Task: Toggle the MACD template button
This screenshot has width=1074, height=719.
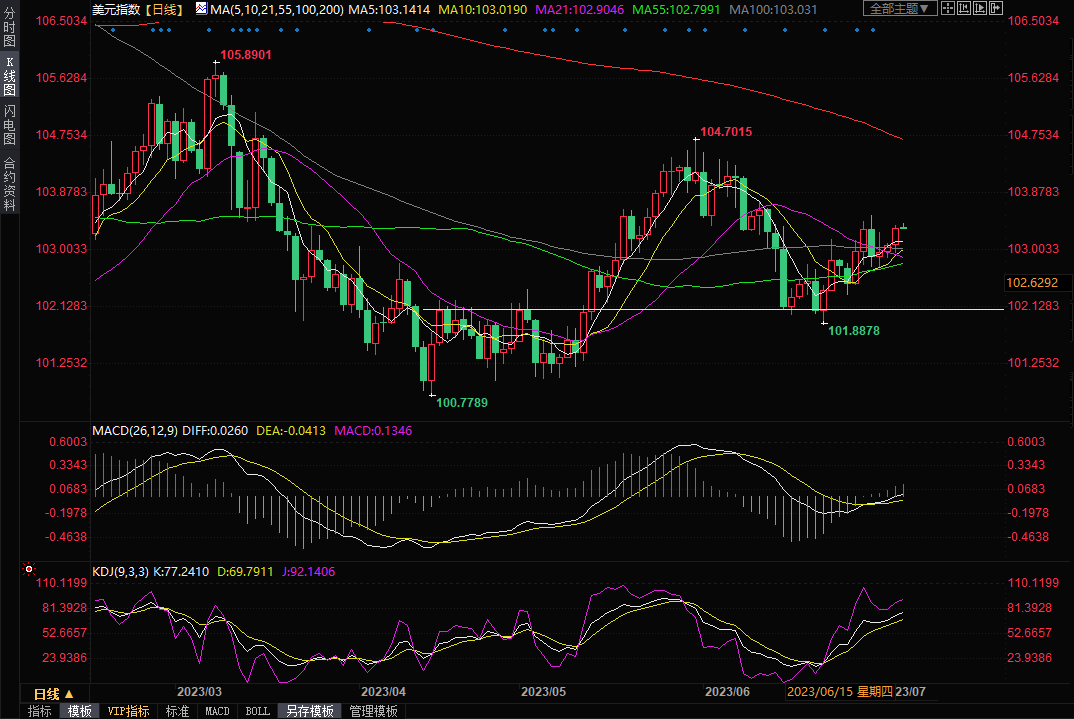Action: 217,711
